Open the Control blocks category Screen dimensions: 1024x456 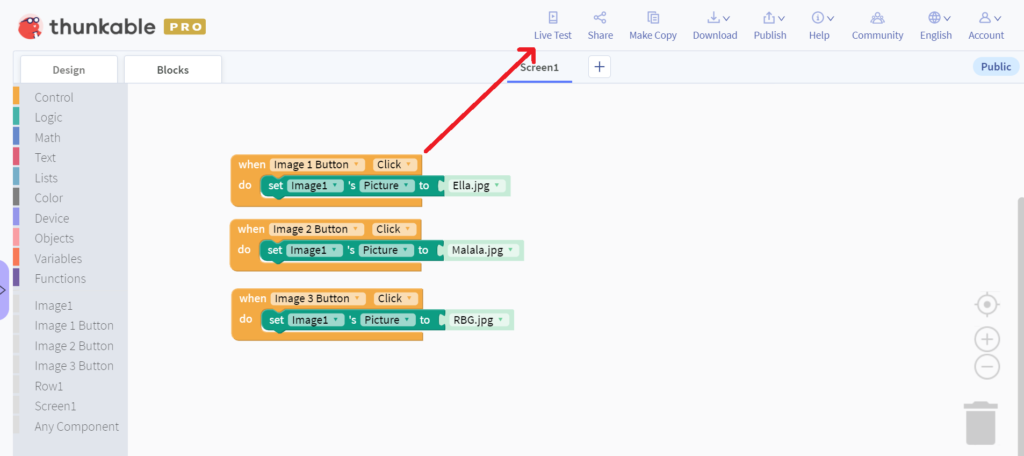pos(54,97)
